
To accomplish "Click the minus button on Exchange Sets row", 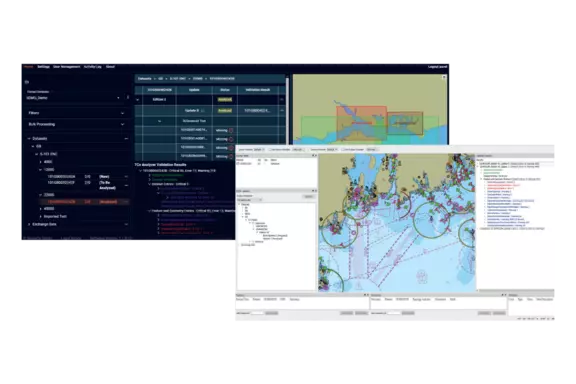I will [x=126, y=224].
